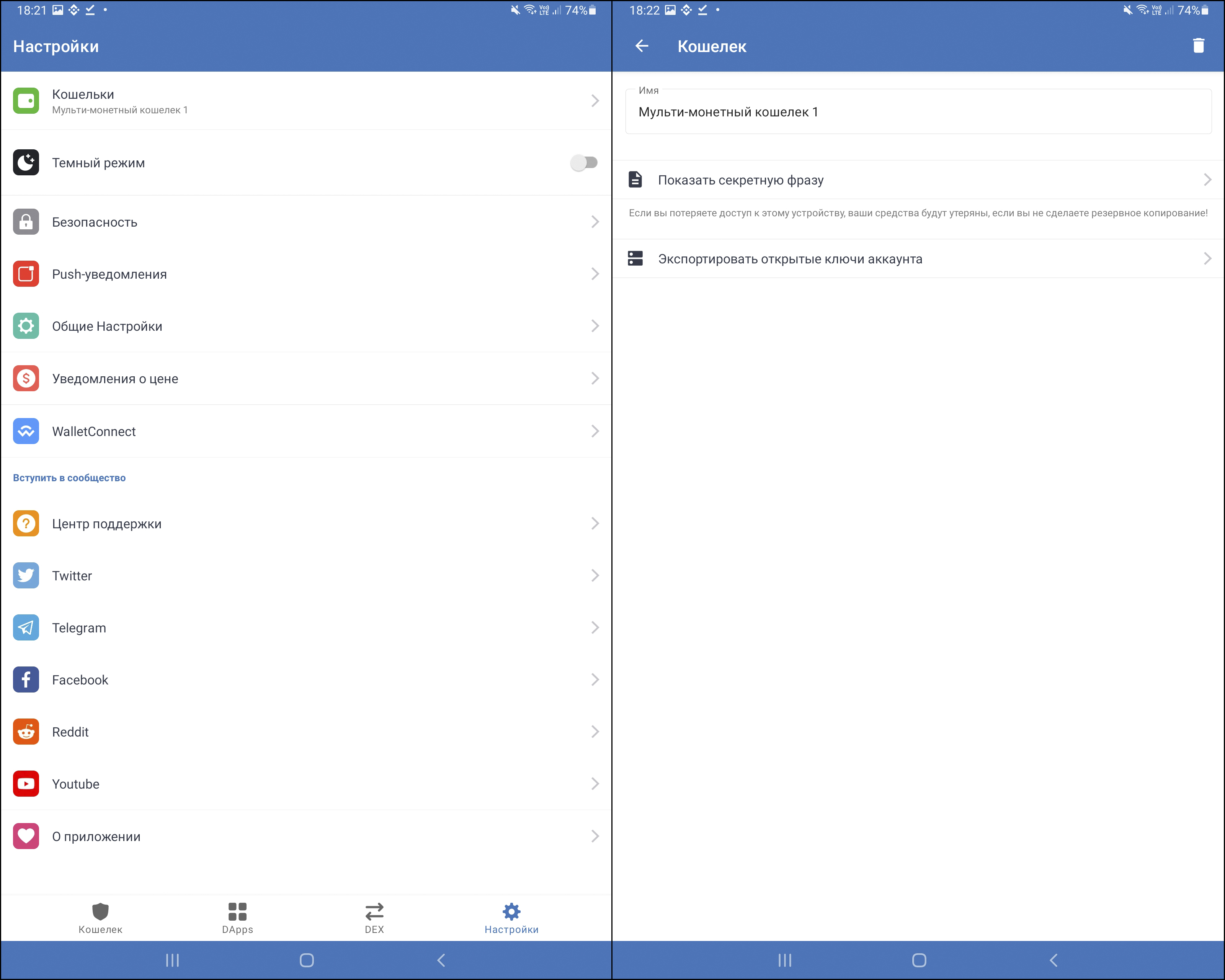Tap the Twitter bird icon
Screen dimensions: 1225x980
26,575
